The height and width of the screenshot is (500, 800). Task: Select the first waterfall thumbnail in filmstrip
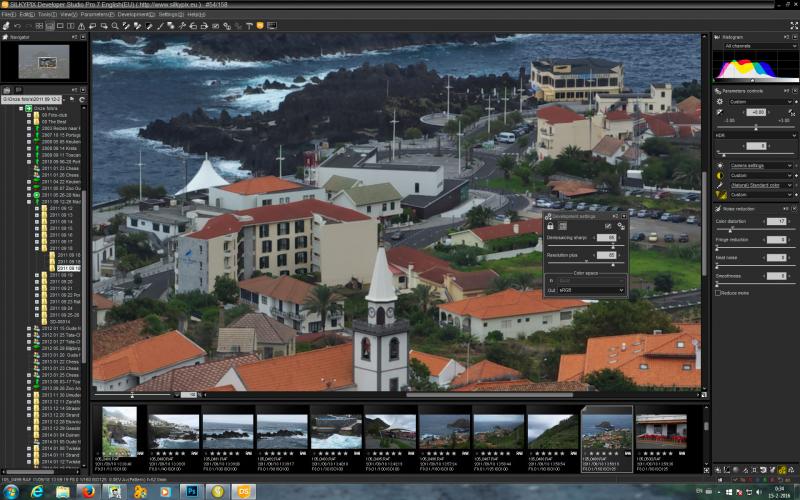coord(119,431)
